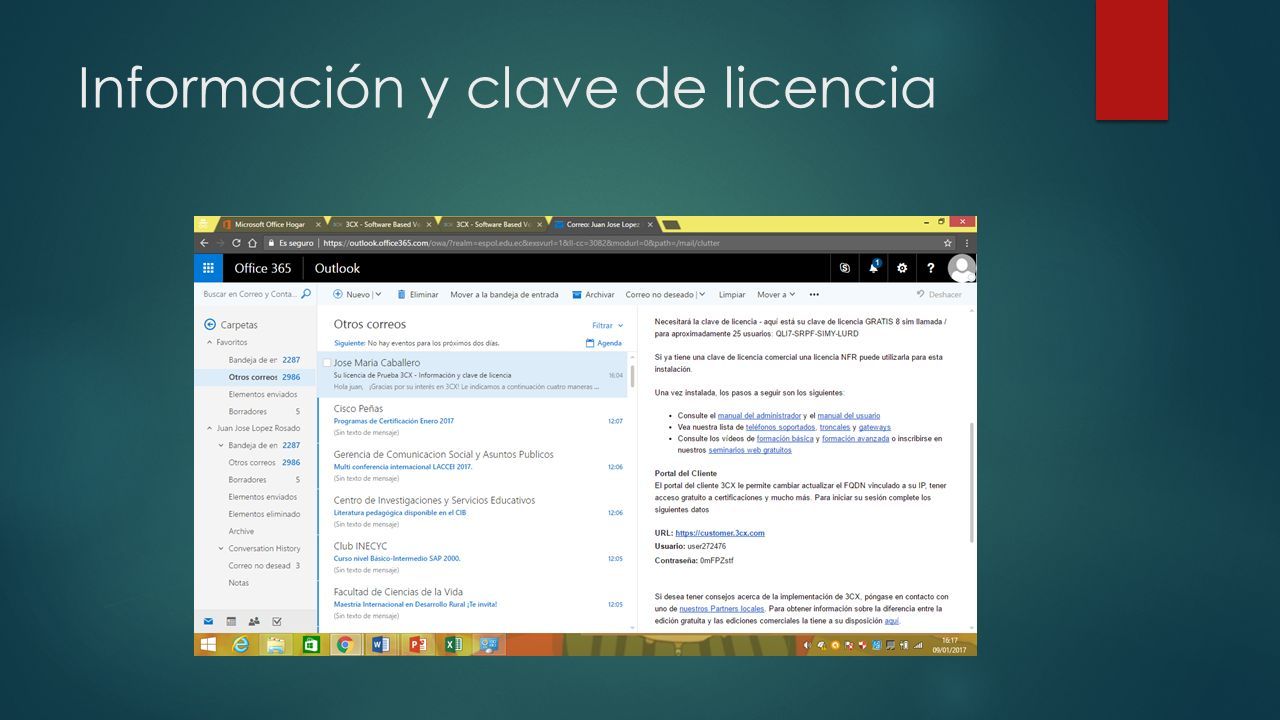Open PowerPoint from the taskbar

tap(417, 645)
